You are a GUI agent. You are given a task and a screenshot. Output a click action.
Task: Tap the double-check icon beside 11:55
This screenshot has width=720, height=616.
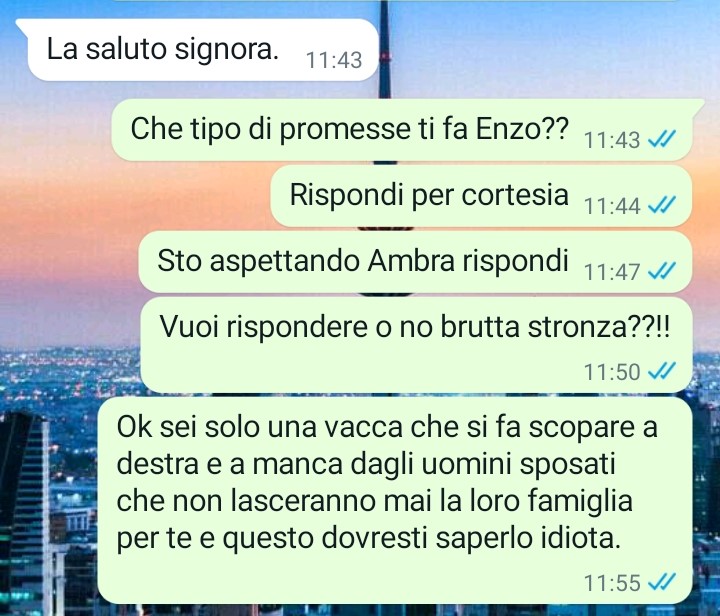[x=662, y=582]
